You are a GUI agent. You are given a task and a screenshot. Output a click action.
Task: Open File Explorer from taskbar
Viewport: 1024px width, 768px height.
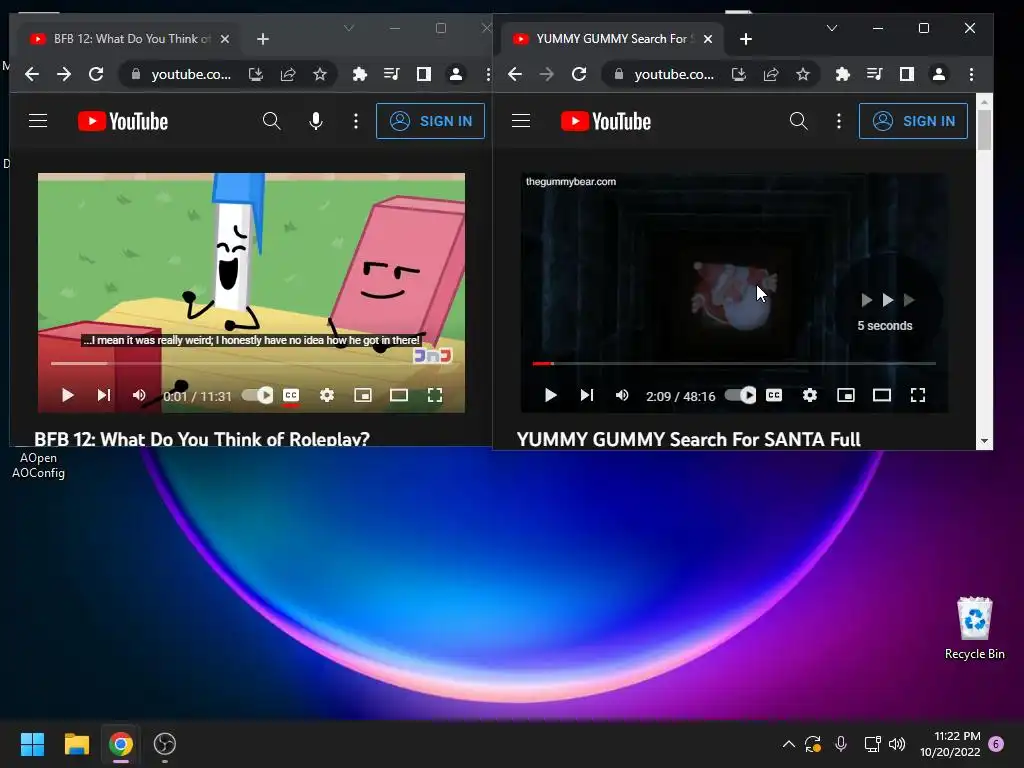tap(76, 744)
